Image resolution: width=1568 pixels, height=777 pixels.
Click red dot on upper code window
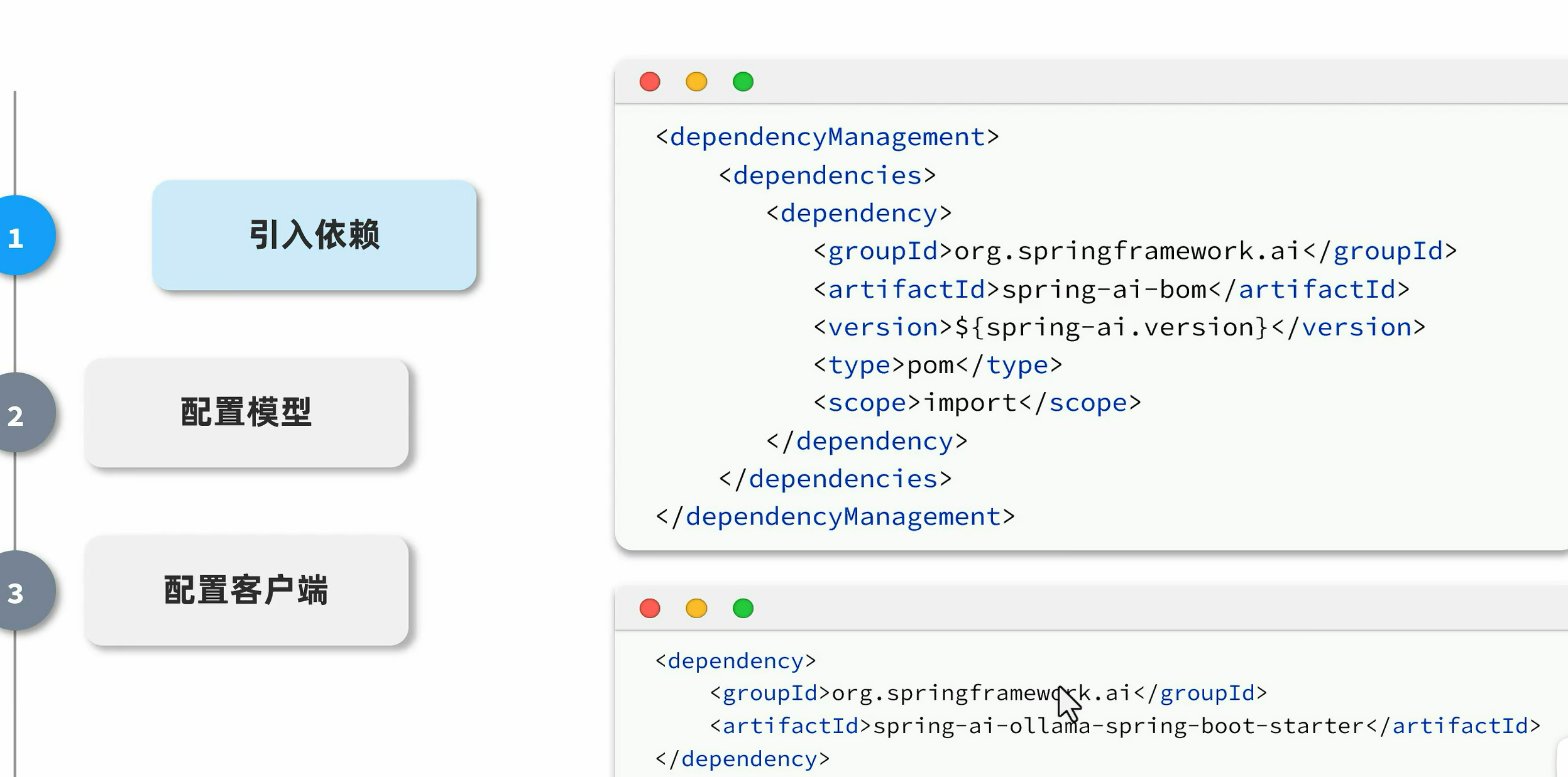650,82
